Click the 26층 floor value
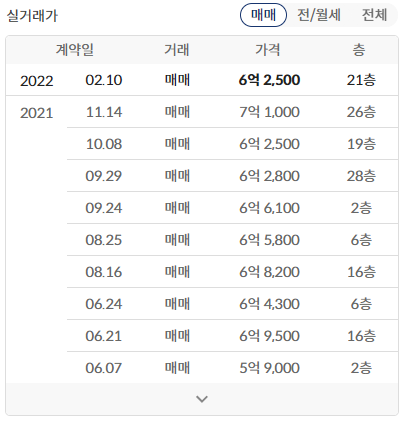Viewport: 407px width, 428px height. (361, 112)
